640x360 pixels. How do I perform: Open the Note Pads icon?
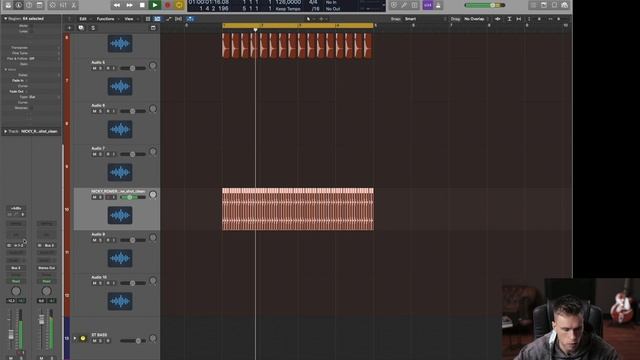(x=544, y=5)
